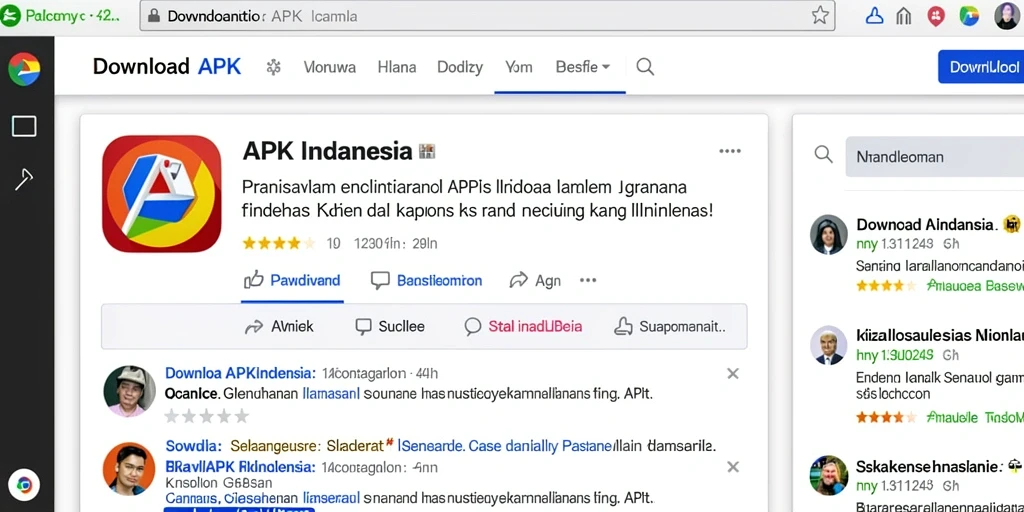This screenshot has width=1024, height=512.
Task: Click the Nrandleoman search field
Action: click(x=935, y=157)
